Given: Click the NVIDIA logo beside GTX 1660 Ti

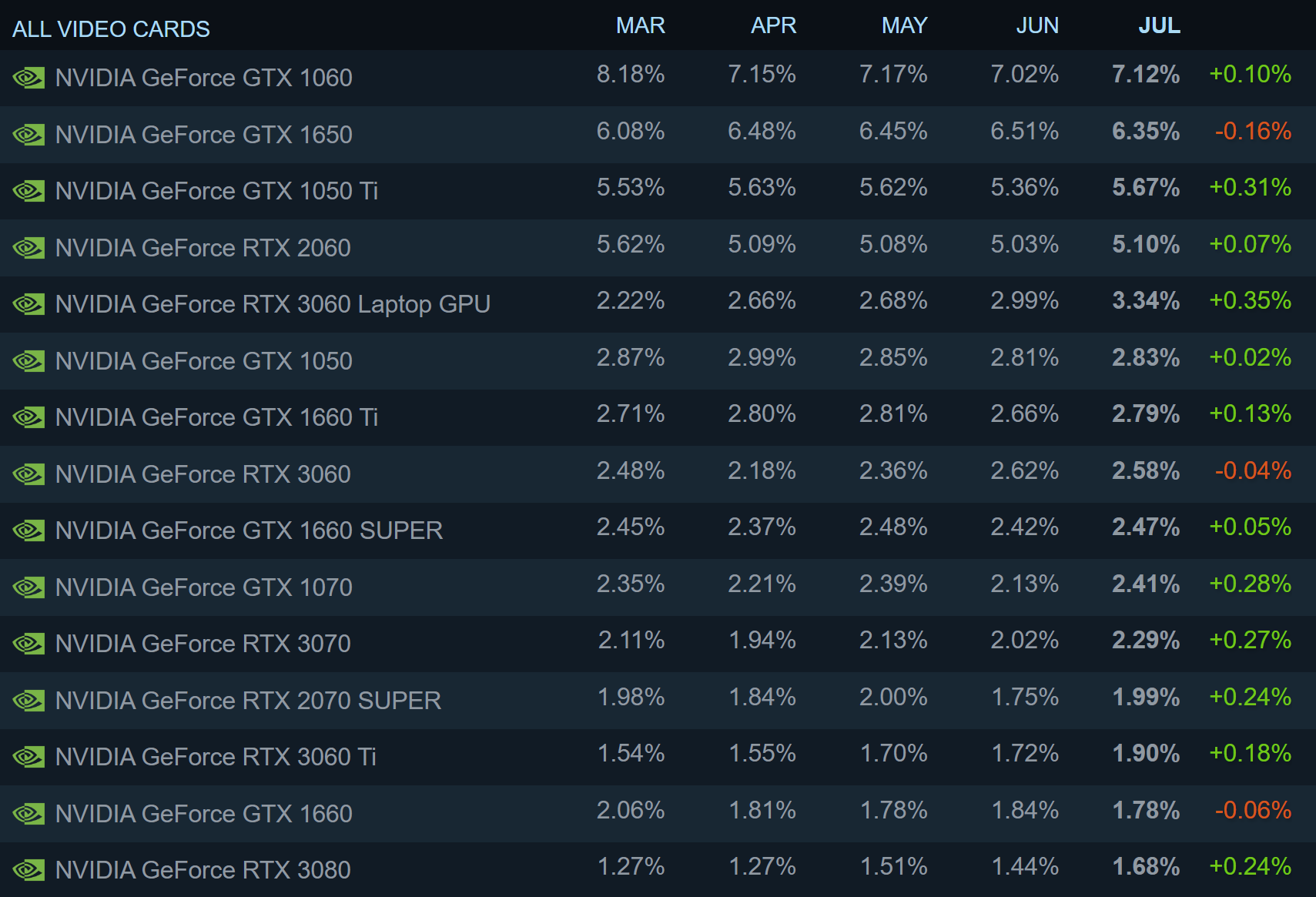Looking at the screenshot, I should pos(28,417).
